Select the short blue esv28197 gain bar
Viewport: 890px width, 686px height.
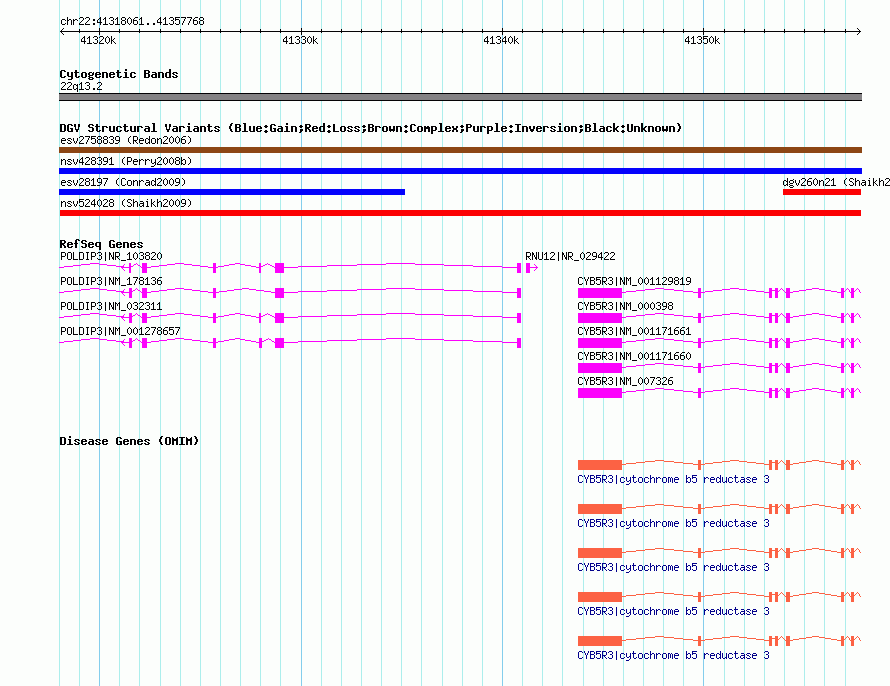pyautogui.click(x=232, y=192)
